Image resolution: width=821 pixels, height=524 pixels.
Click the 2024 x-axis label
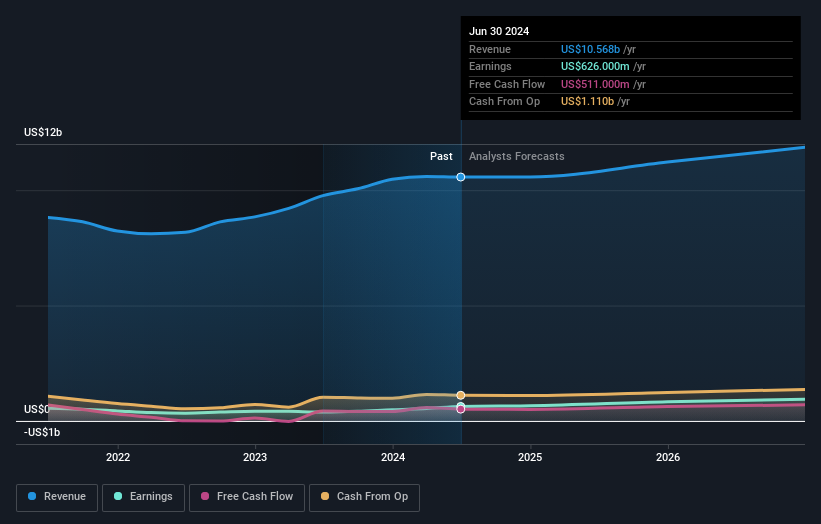(393, 457)
